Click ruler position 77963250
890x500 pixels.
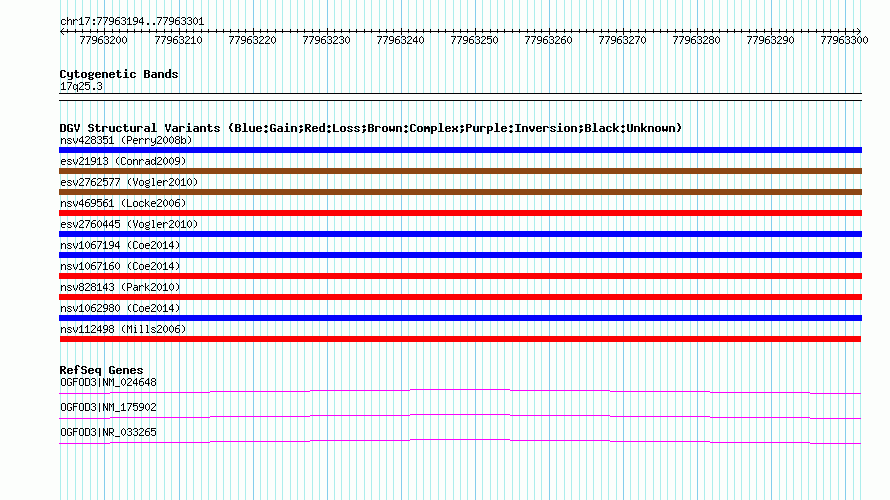point(474,40)
